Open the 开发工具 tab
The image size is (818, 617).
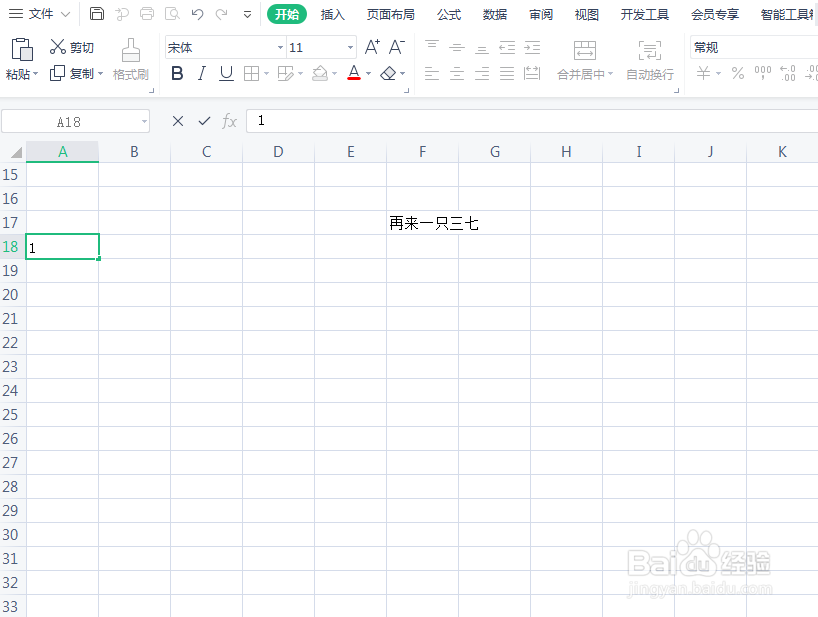pyautogui.click(x=644, y=15)
